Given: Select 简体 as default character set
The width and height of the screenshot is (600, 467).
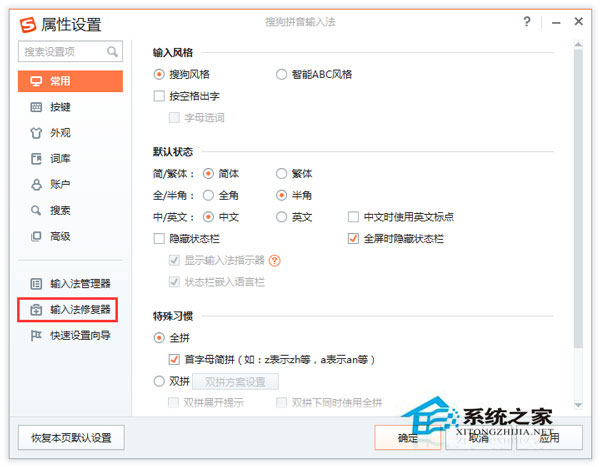Looking at the screenshot, I should (208, 174).
